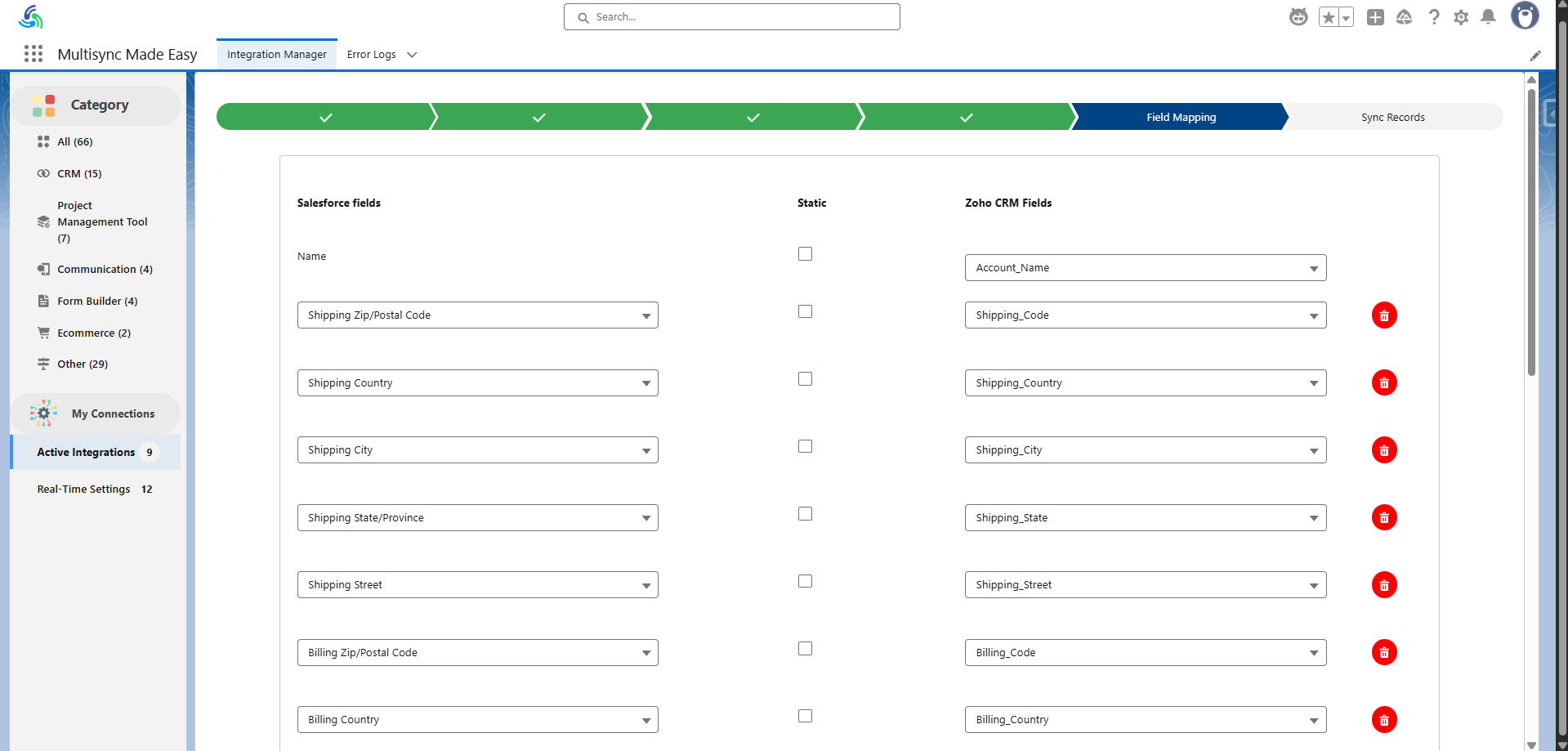Open the user profile avatar
The height and width of the screenshot is (751, 1568).
click(x=1524, y=16)
